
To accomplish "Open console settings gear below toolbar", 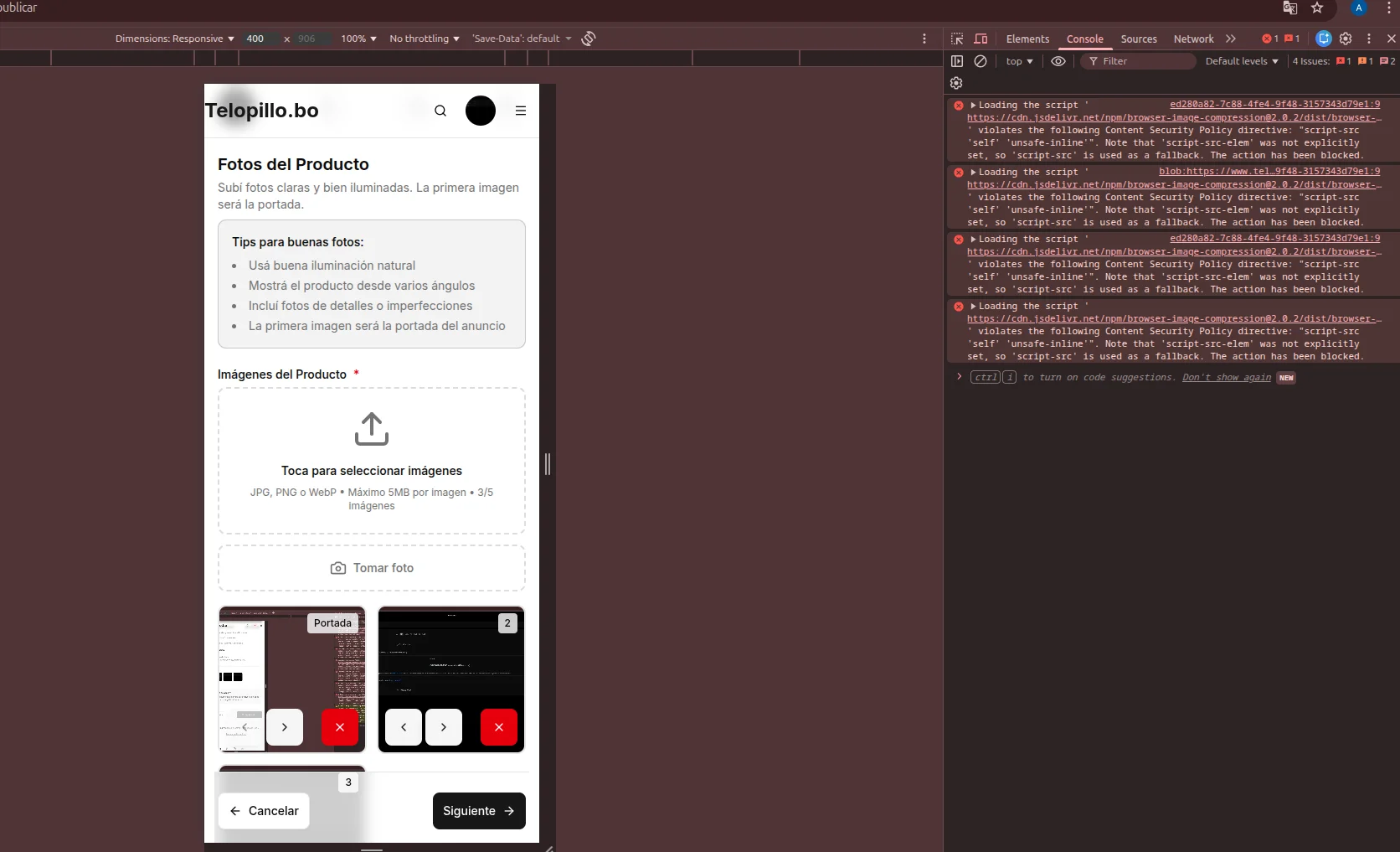I will (956, 83).
